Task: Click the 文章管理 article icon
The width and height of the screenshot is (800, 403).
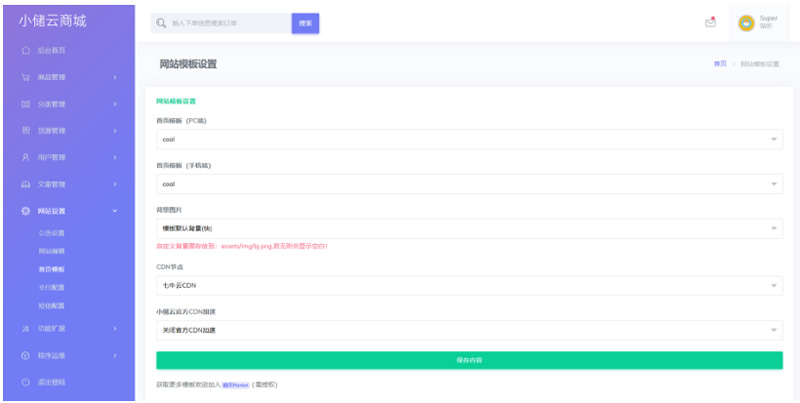Action: 26,184
